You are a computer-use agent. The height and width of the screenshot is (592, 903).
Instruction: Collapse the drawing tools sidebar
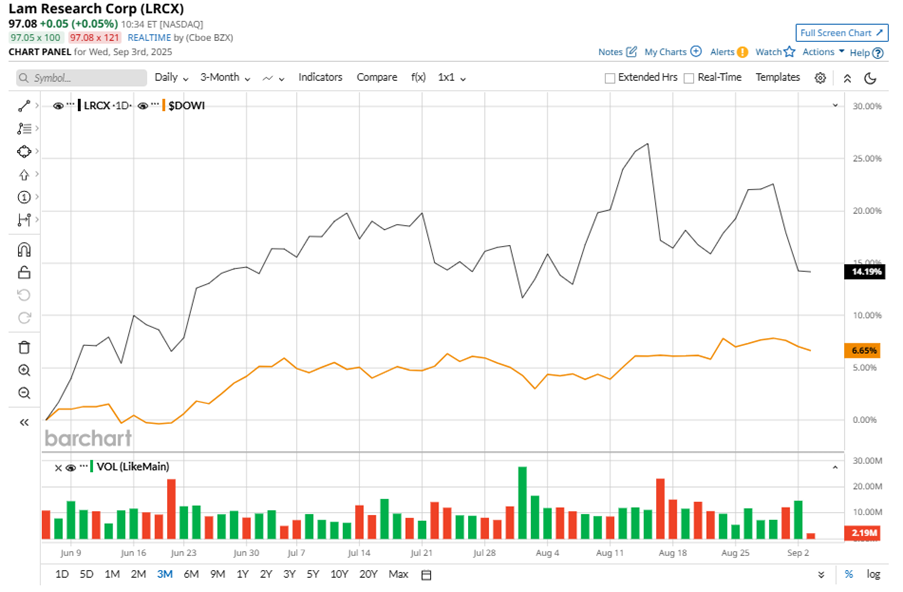point(24,423)
